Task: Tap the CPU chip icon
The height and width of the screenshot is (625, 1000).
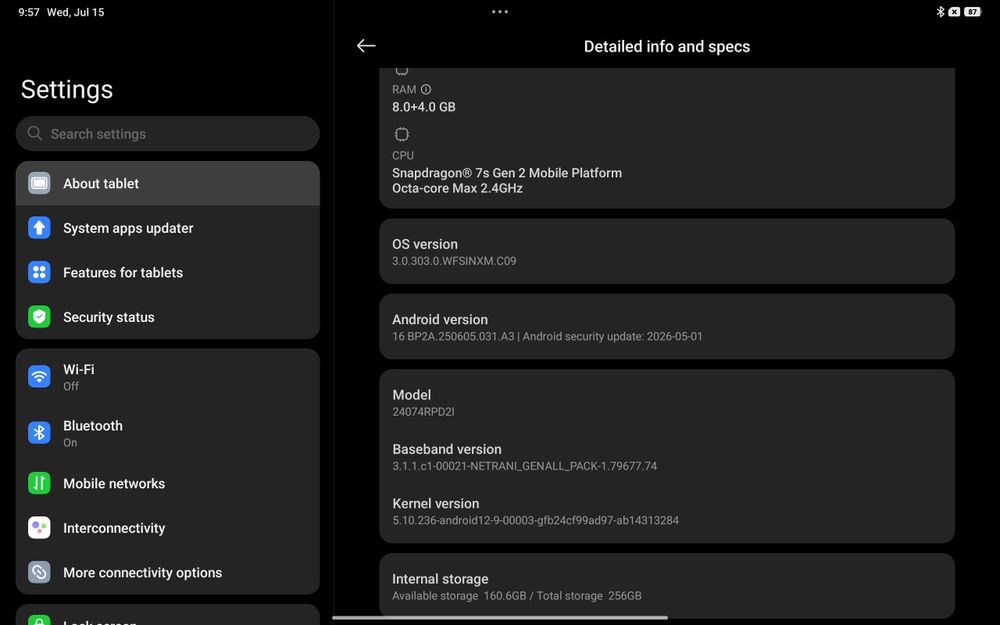Action: coord(402,135)
